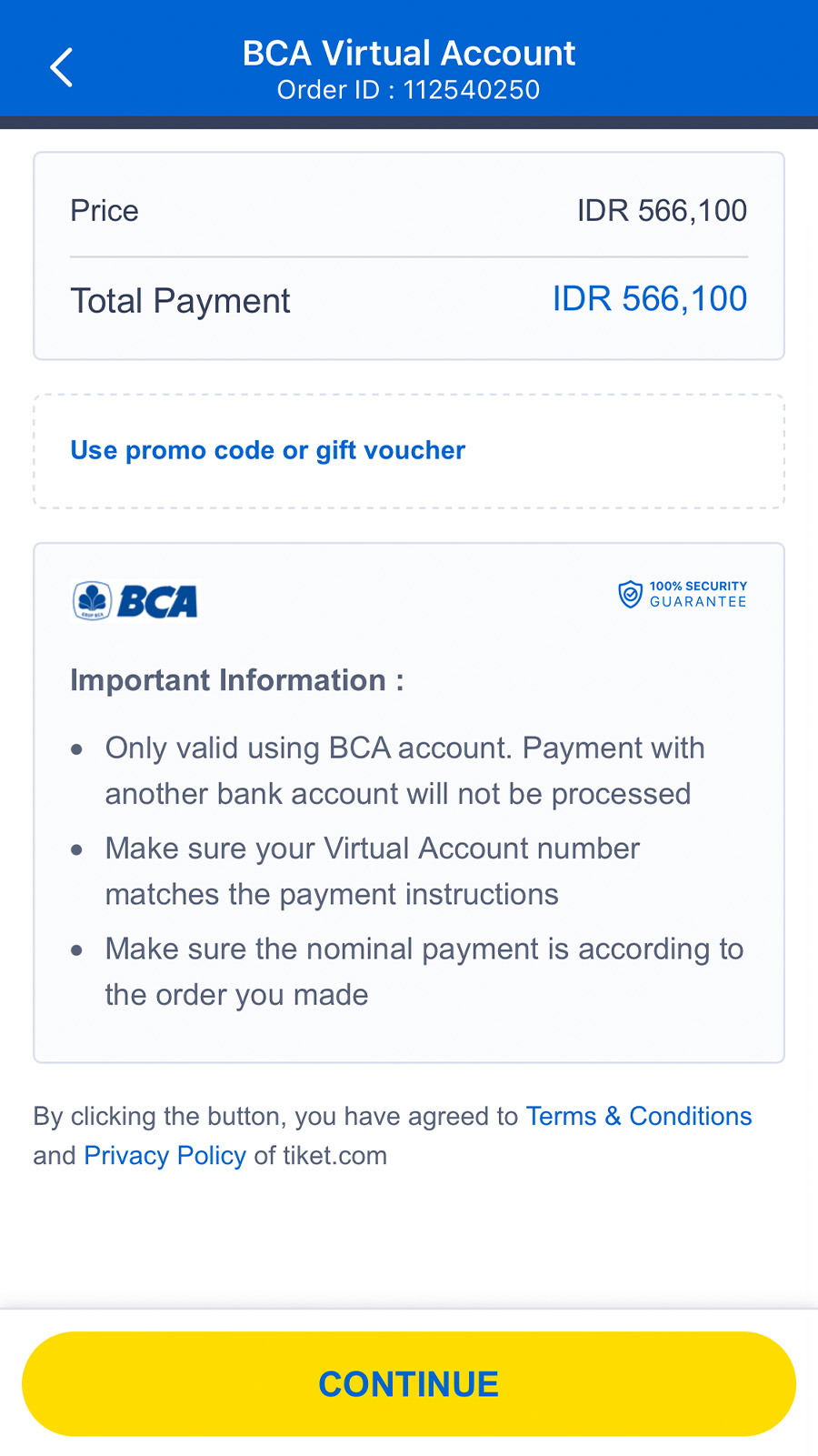This screenshot has height=1456, width=818.
Task: Click the tiket.com agreement text
Action: pyautogui.click(x=393, y=1136)
